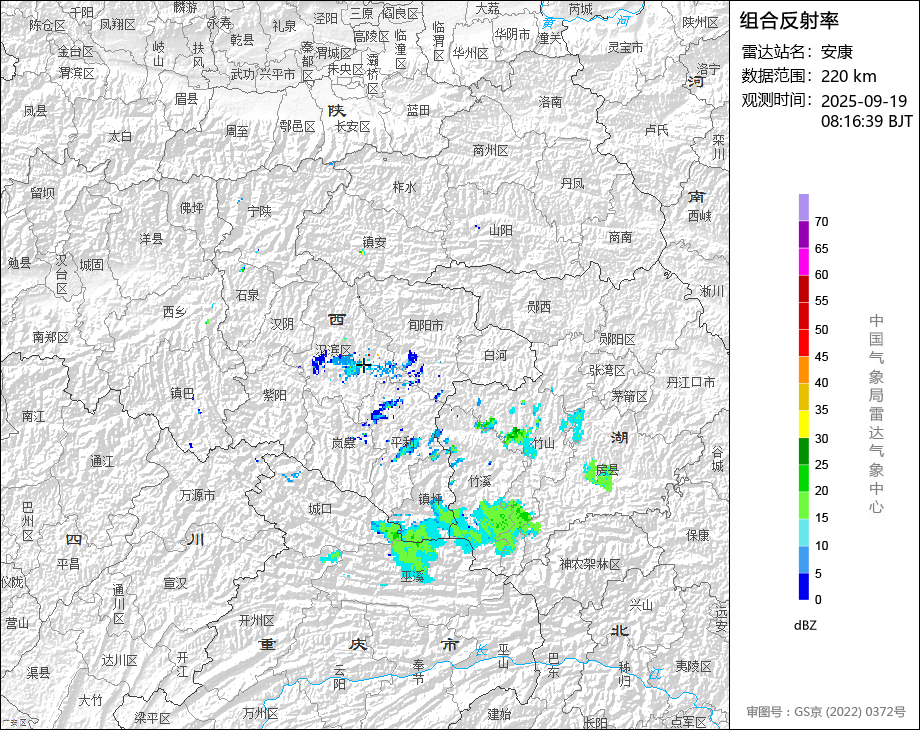Click the 丹凤 map label

pos(572,184)
